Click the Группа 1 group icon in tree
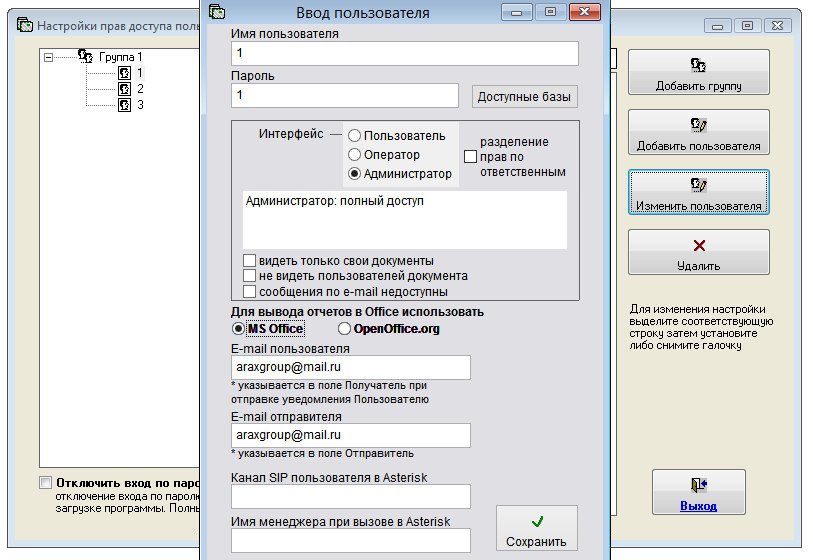This screenshot has height=560, width=813. (x=85, y=56)
